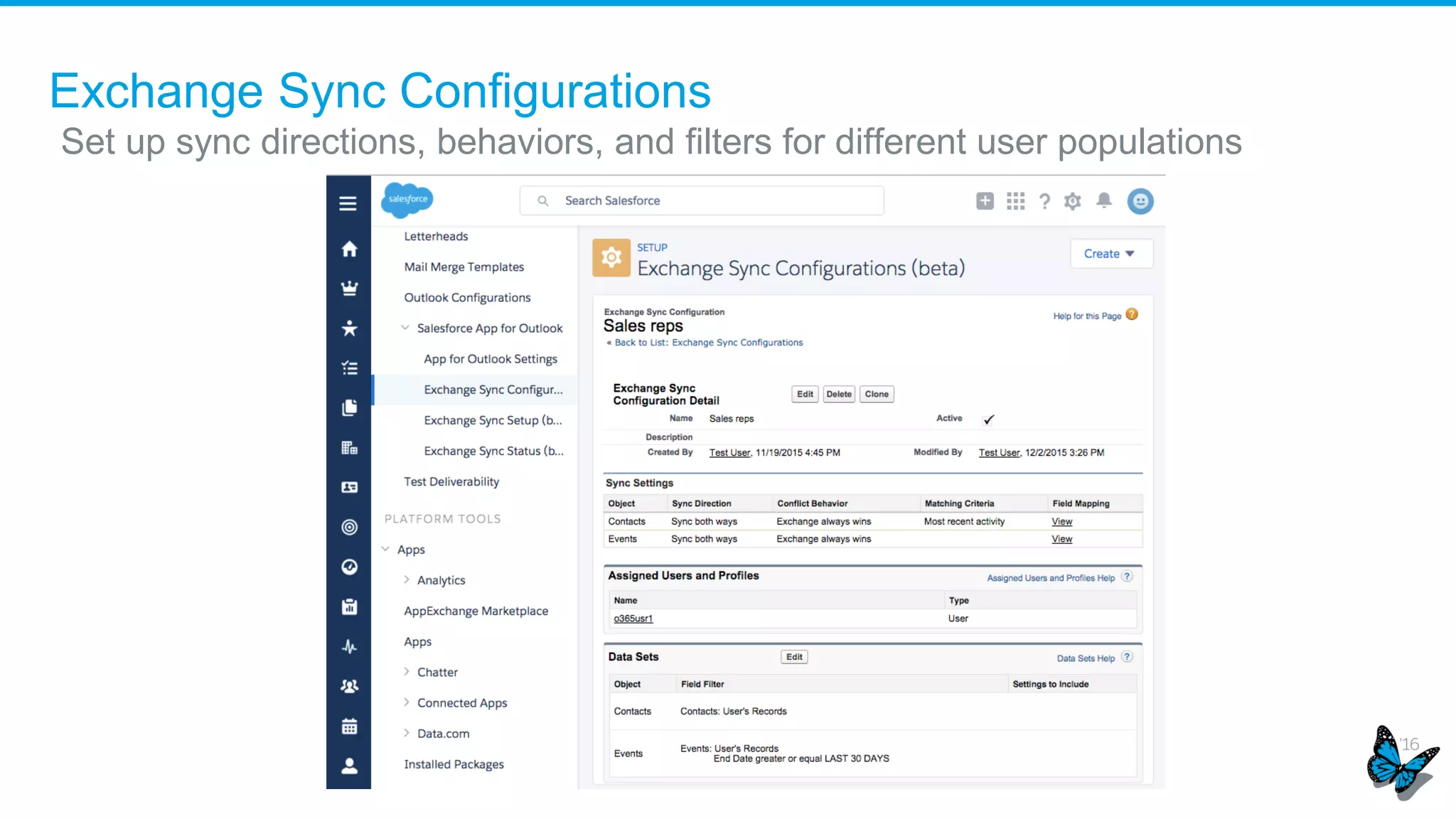Select Outlook Configurations
This screenshot has width=1456, height=819.
pyautogui.click(x=467, y=297)
